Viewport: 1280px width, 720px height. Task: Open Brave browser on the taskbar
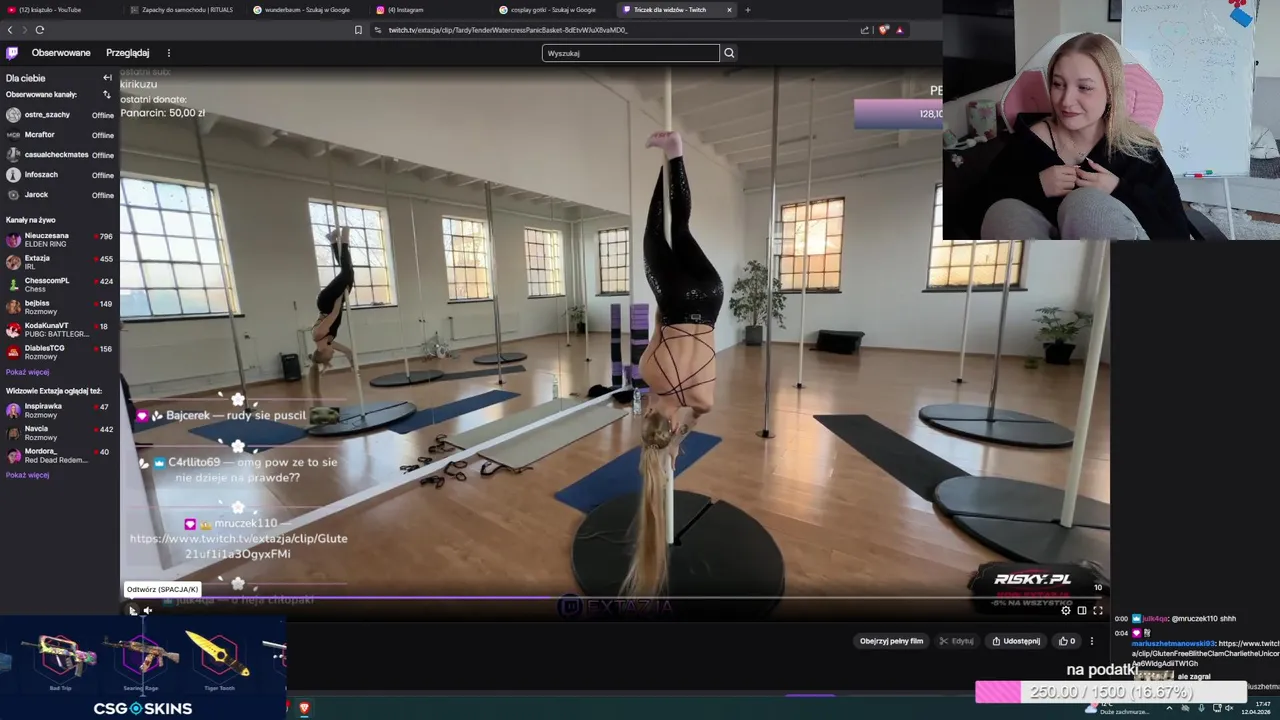click(304, 708)
